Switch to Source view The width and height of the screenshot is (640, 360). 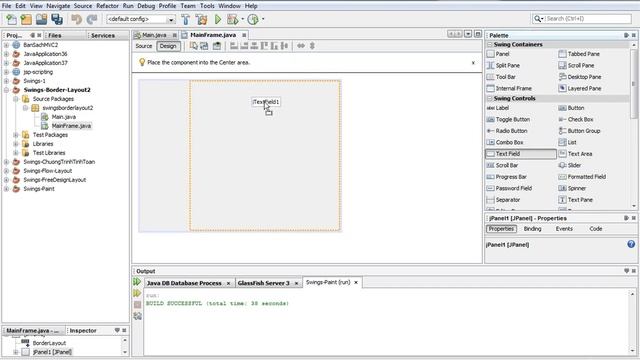(144, 46)
